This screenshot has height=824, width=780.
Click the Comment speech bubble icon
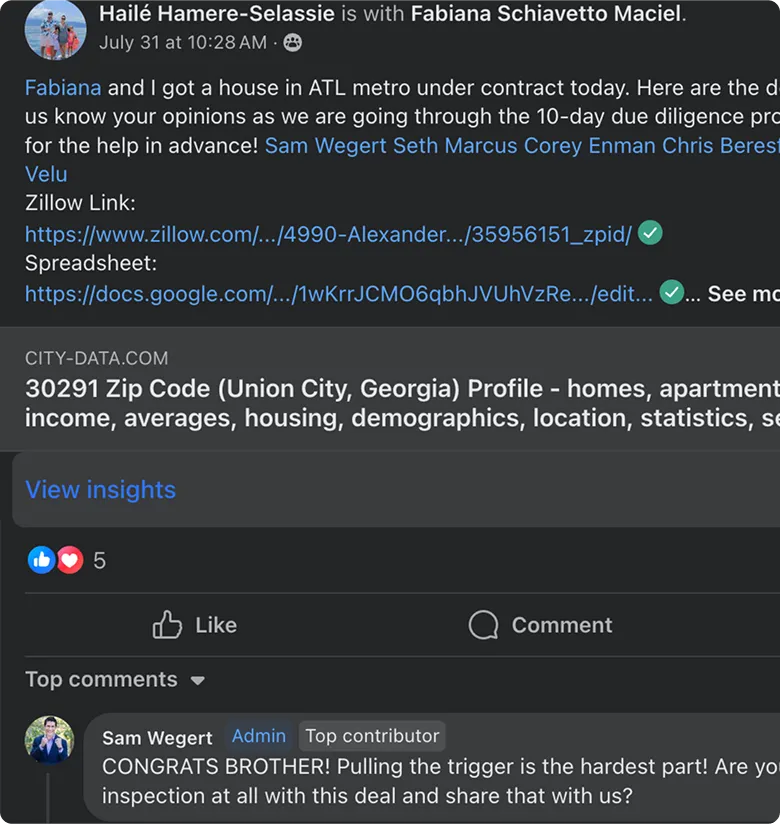coord(483,625)
